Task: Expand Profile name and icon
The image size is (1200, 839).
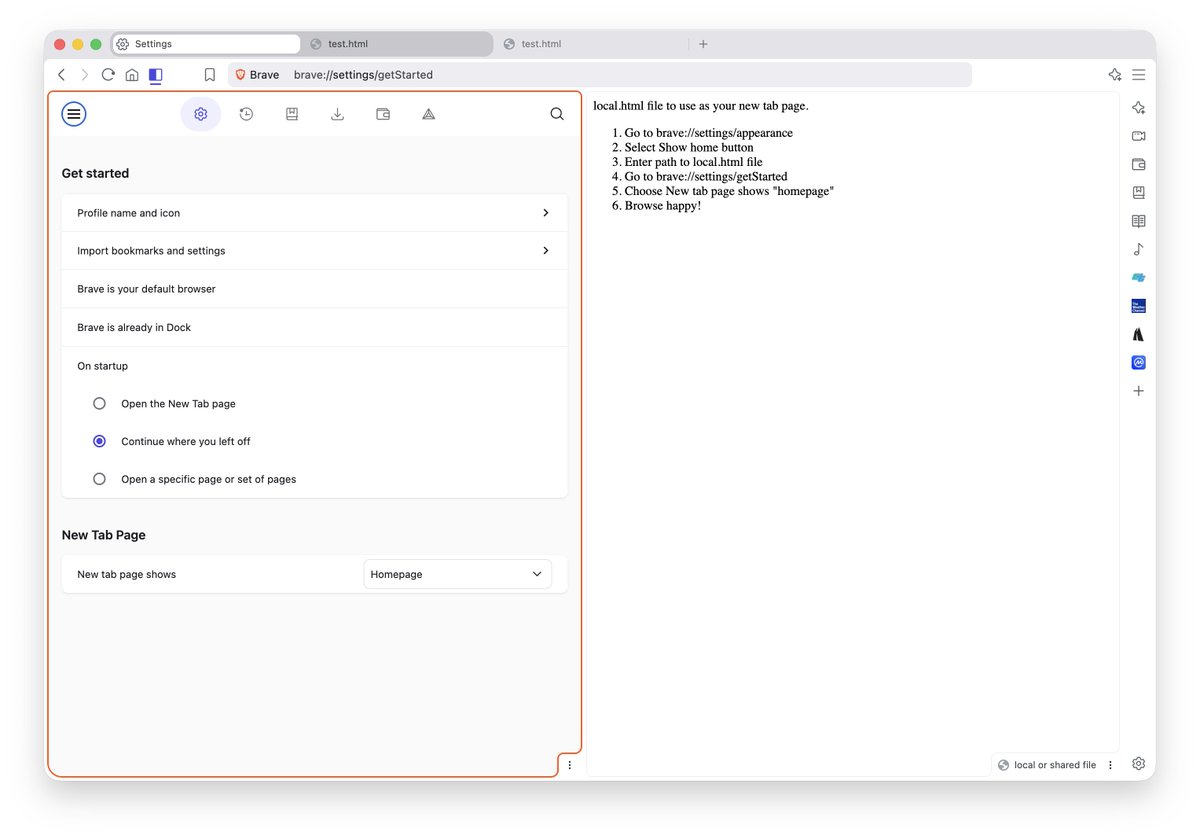Action: 314,213
